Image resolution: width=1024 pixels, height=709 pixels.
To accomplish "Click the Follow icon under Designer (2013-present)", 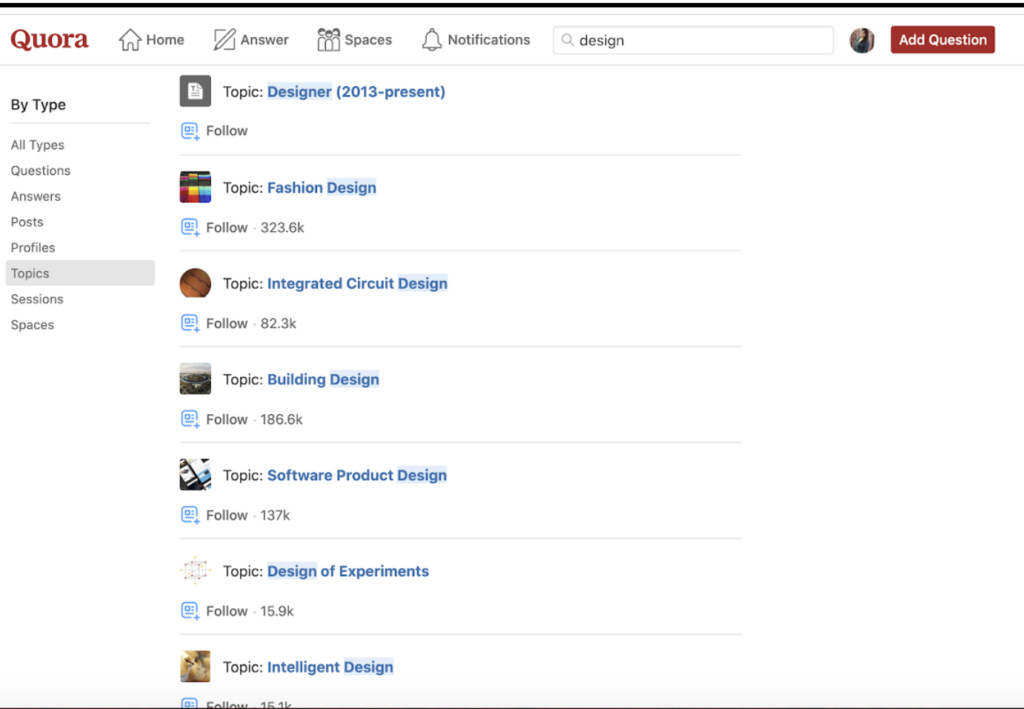I will pyautogui.click(x=190, y=130).
